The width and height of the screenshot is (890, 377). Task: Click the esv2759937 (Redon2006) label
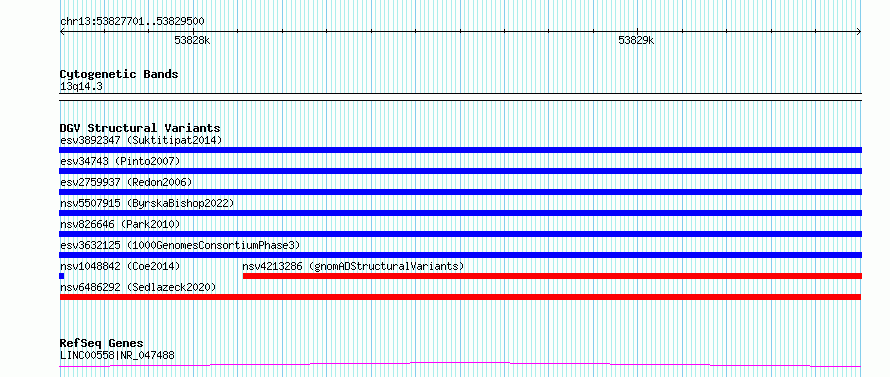[126, 182]
